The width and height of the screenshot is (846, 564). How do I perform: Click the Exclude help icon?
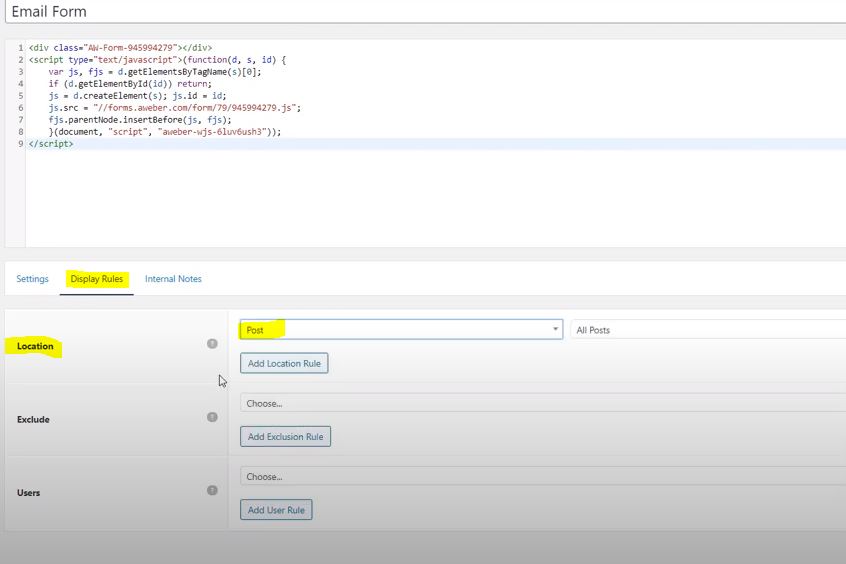click(213, 417)
